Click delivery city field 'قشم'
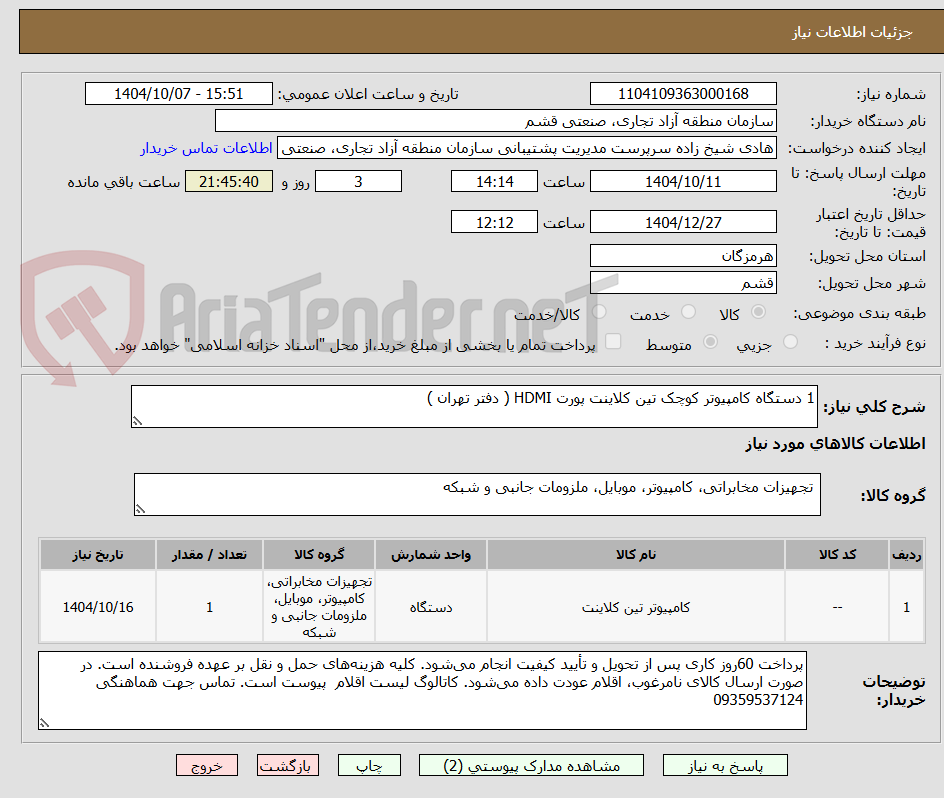Image resolution: width=944 pixels, height=798 pixels. 683,283
